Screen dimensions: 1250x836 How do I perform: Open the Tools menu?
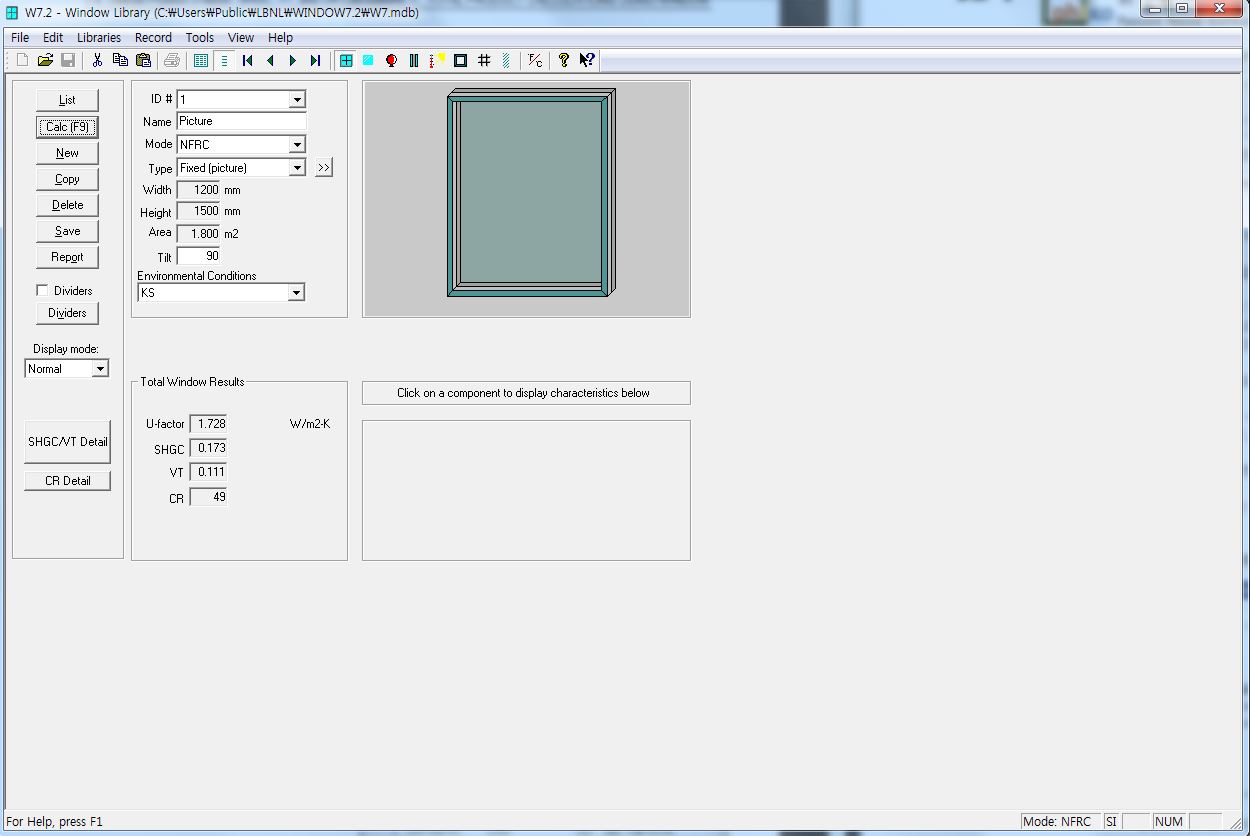[x=200, y=37]
